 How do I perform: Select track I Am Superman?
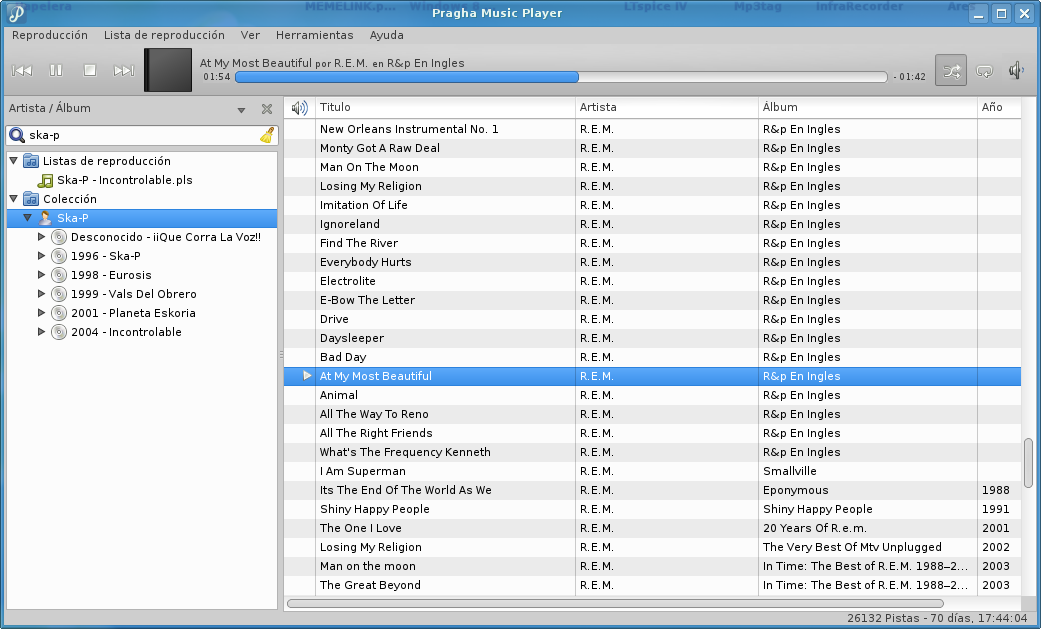(652, 471)
